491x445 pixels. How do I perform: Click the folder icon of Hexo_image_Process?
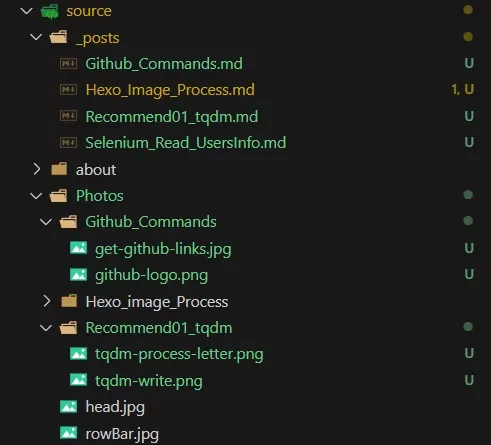[69, 301]
